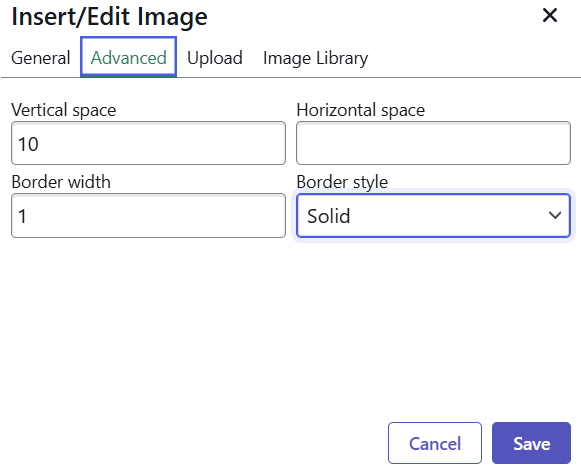
Task: Click the Vertical space label
Action: 64,110
